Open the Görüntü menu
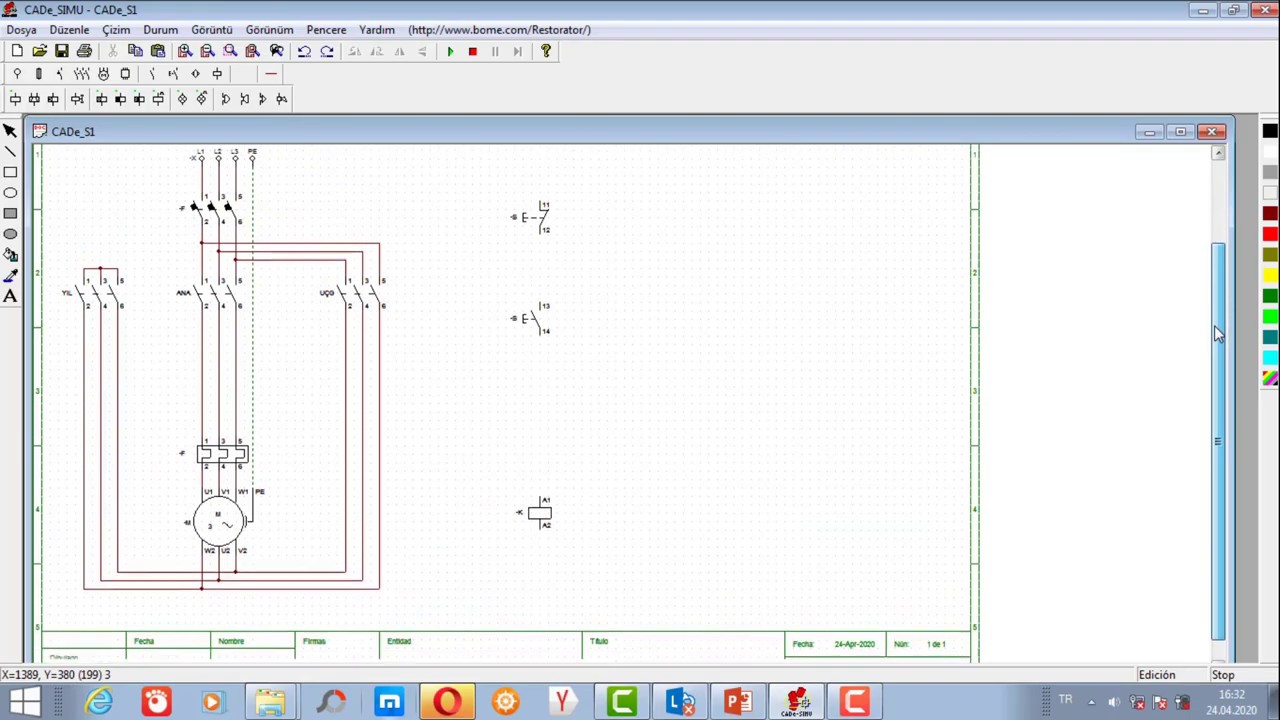 coord(211,30)
